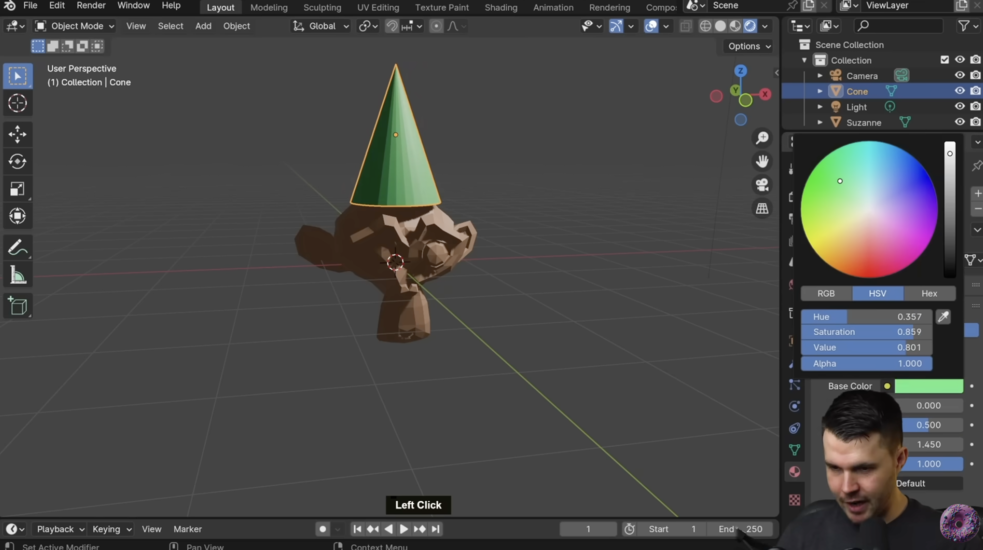Open the viewport Add menu
The width and height of the screenshot is (983, 550).
pos(203,26)
